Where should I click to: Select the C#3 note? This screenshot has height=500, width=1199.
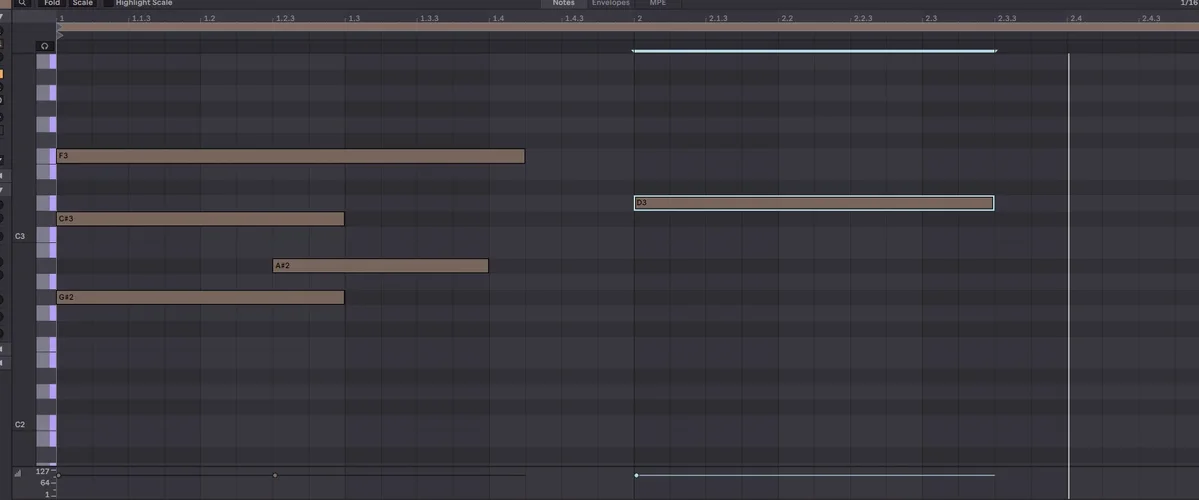pos(200,219)
